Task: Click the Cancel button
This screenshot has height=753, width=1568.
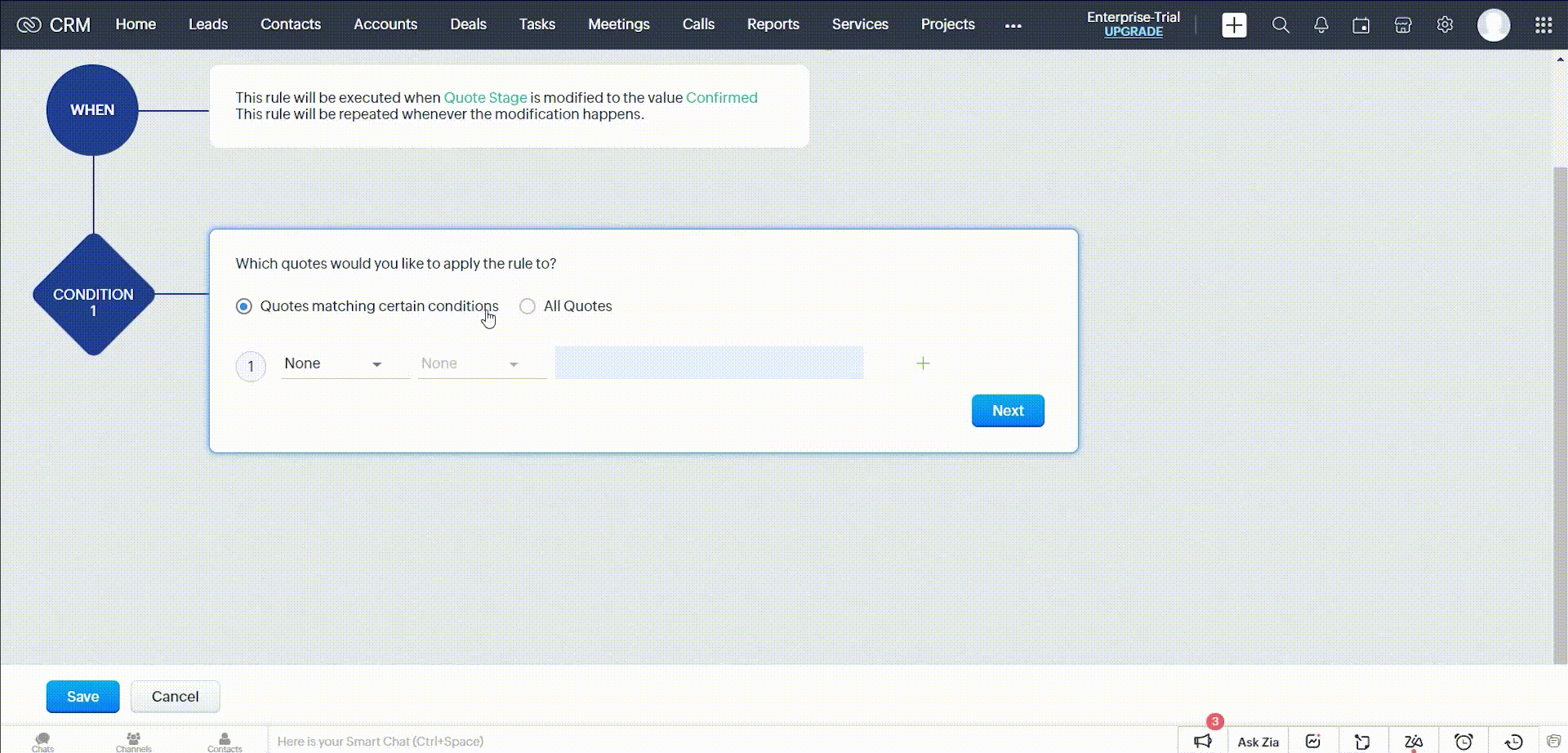Action: point(175,697)
